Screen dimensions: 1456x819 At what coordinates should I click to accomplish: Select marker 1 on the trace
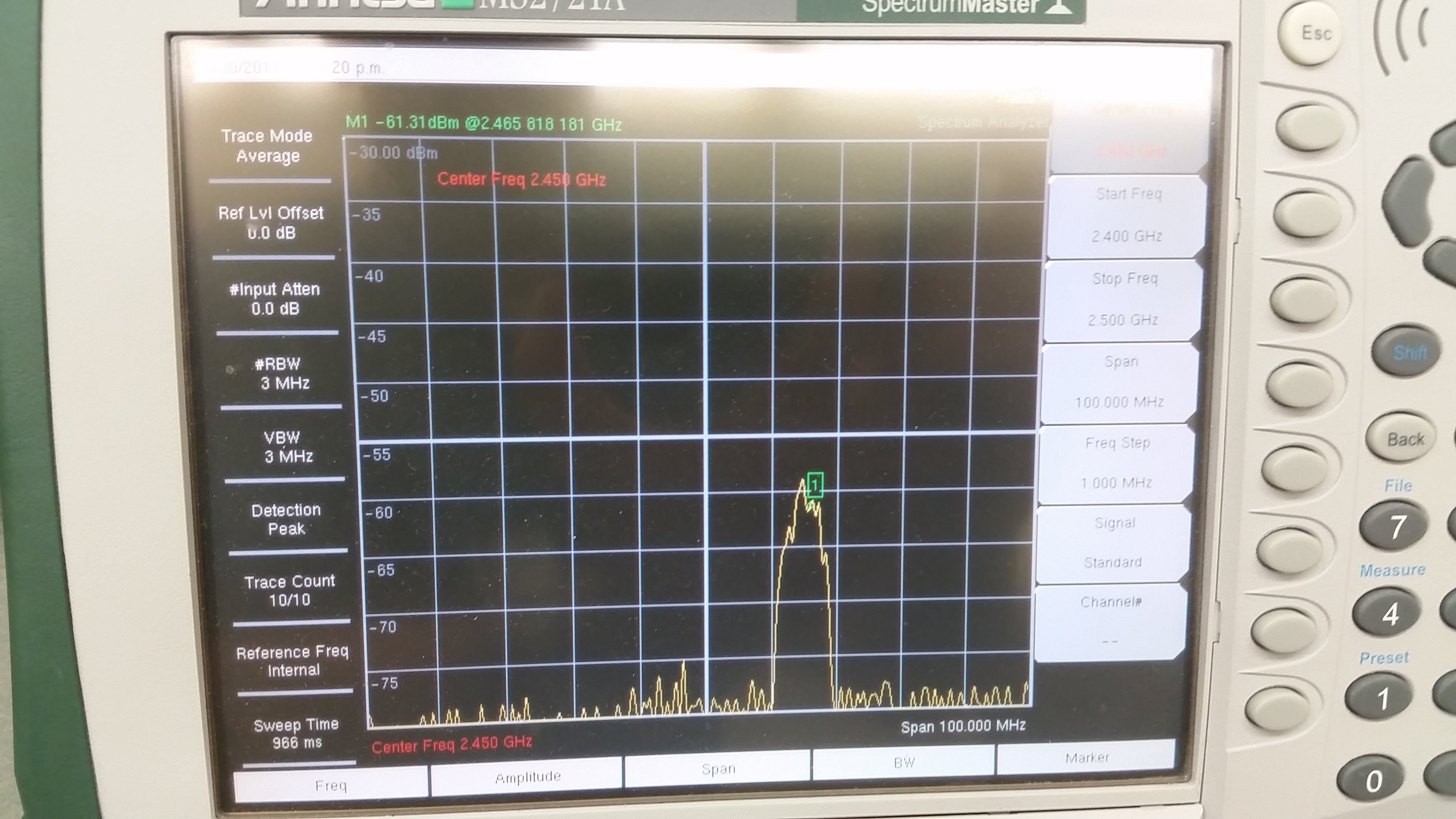pos(815,485)
